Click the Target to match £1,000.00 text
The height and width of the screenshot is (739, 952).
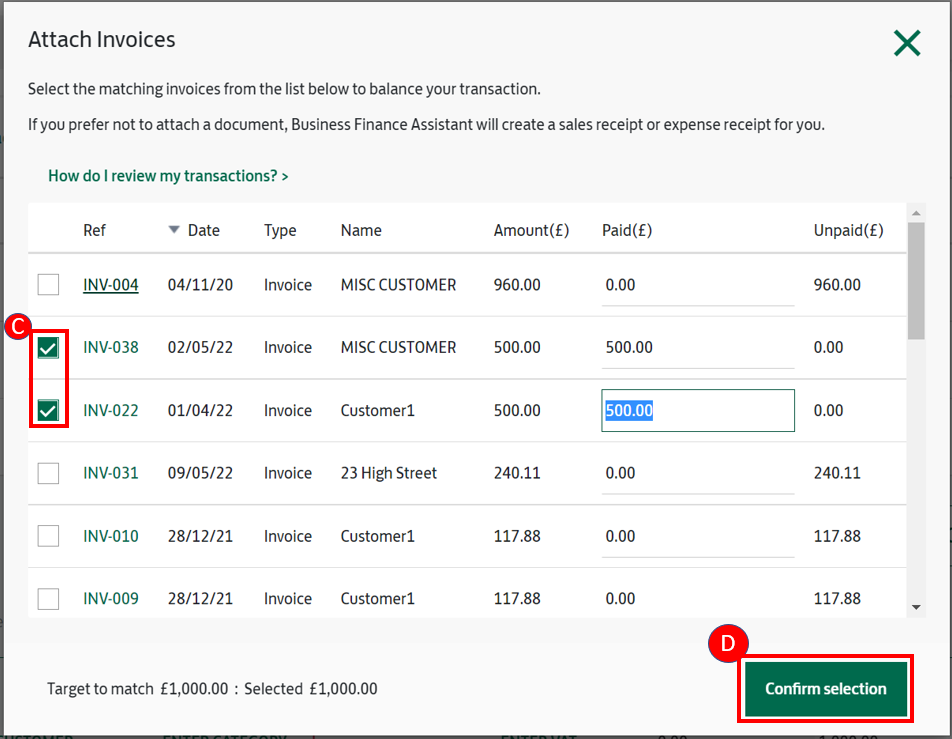[x=138, y=689]
